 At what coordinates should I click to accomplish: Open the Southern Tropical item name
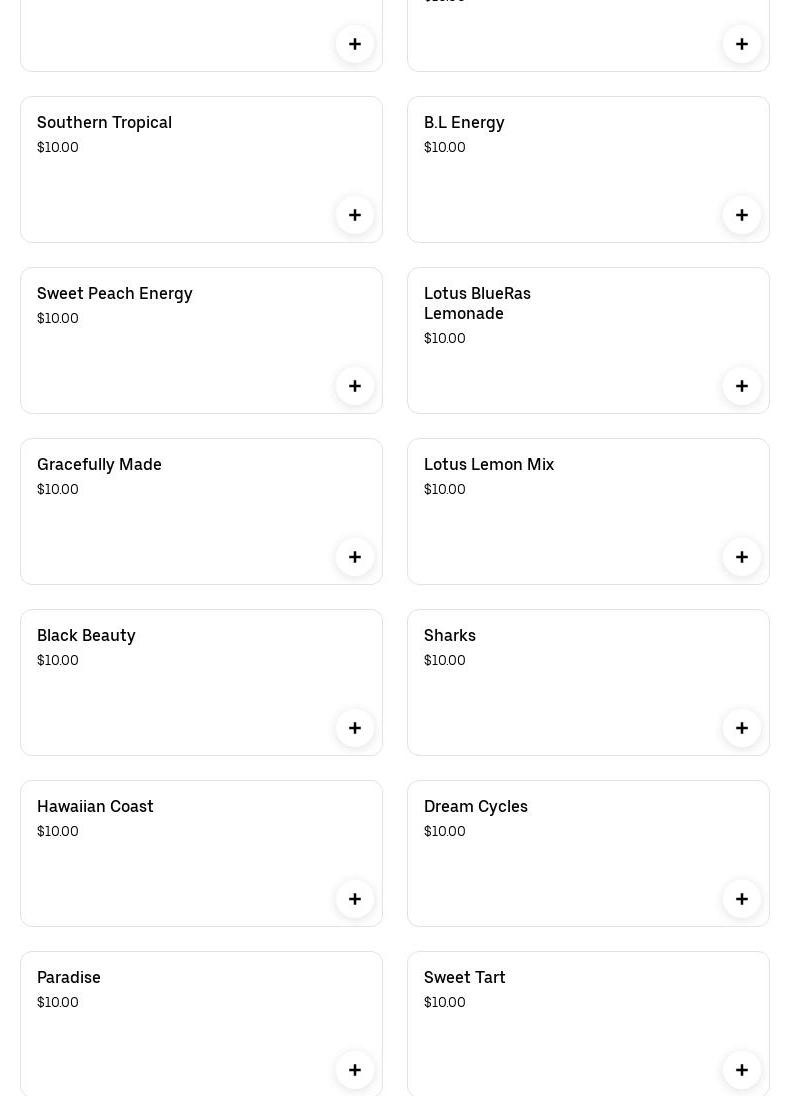coord(104,122)
